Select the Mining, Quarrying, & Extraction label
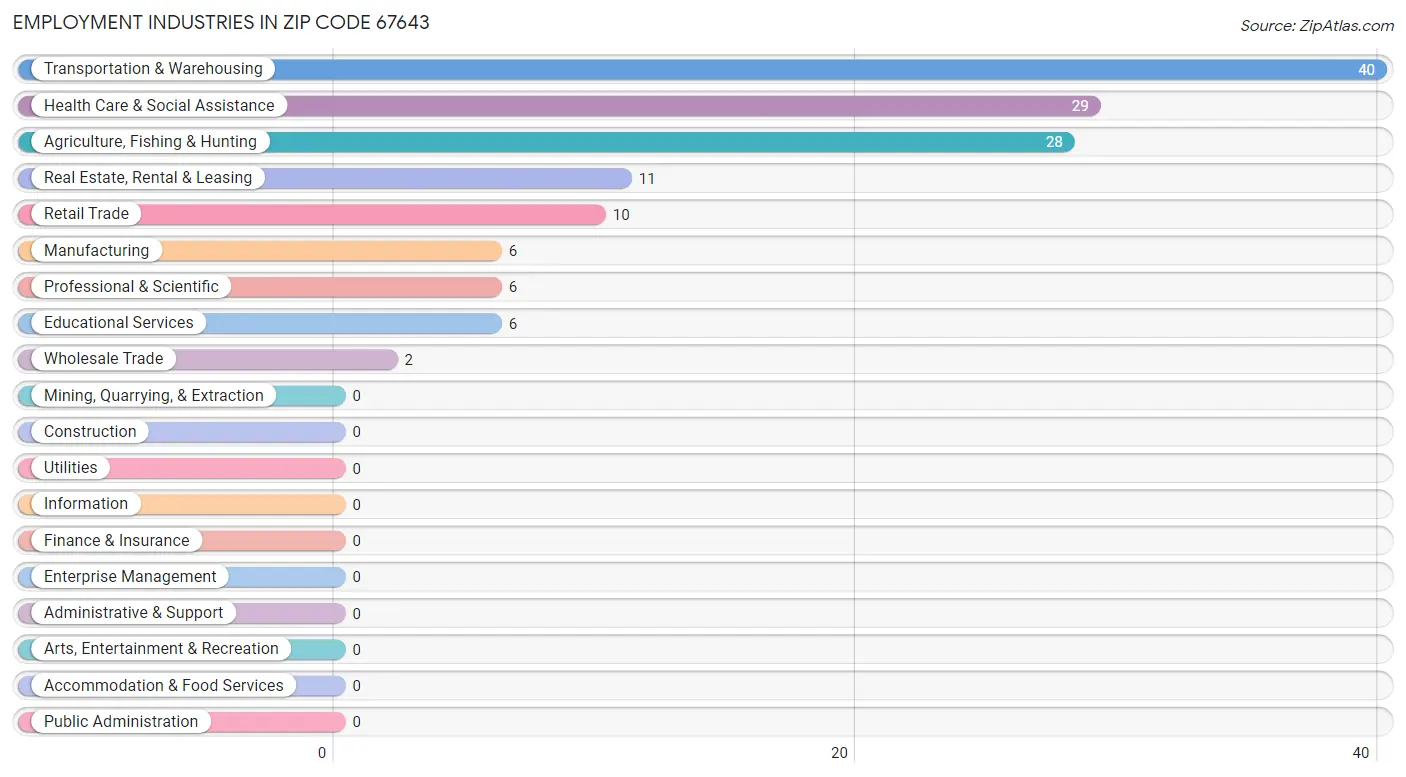Image resolution: width=1406 pixels, height=777 pixels. click(154, 395)
